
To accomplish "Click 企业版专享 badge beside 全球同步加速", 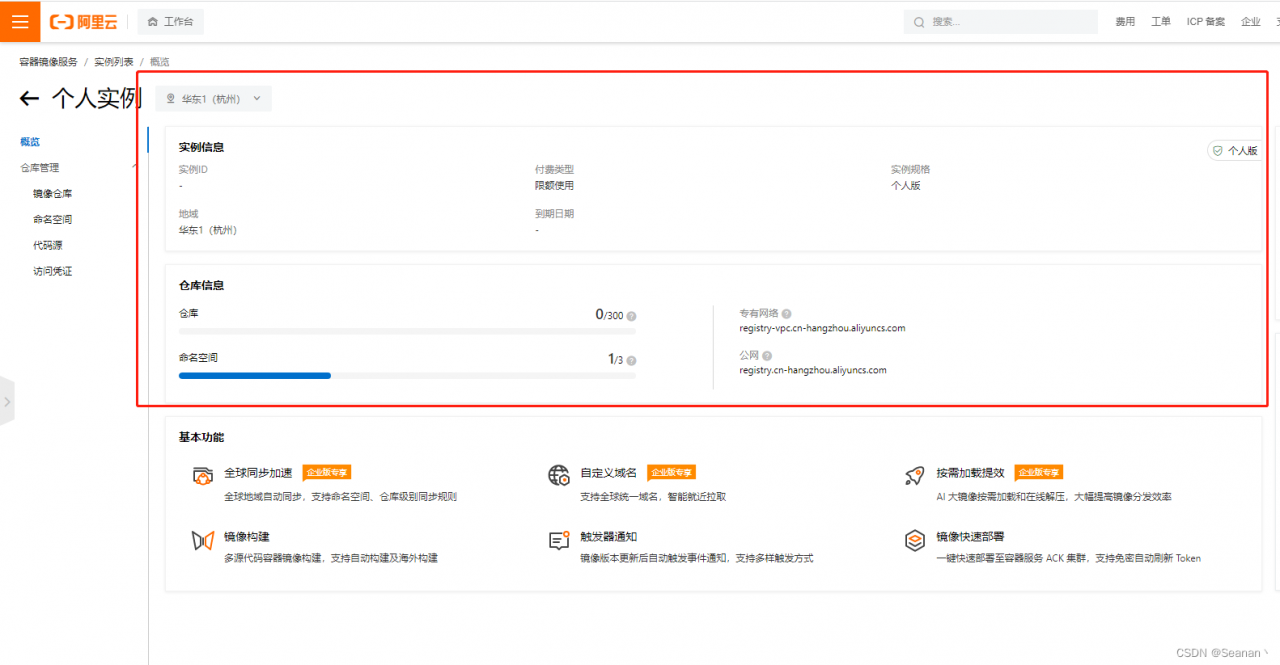I will [x=327, y=472].
